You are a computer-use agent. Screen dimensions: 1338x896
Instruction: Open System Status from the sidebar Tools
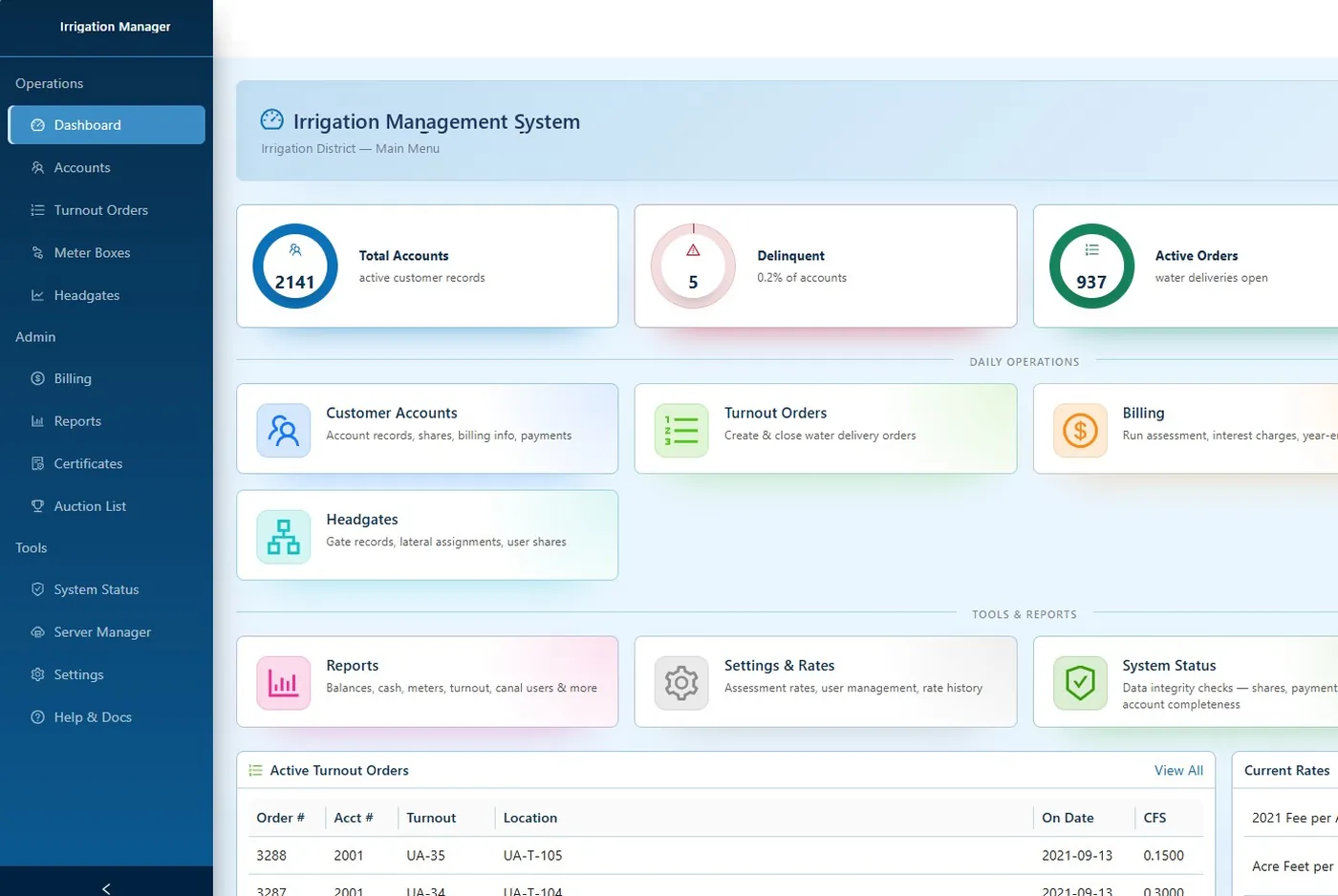107,590
